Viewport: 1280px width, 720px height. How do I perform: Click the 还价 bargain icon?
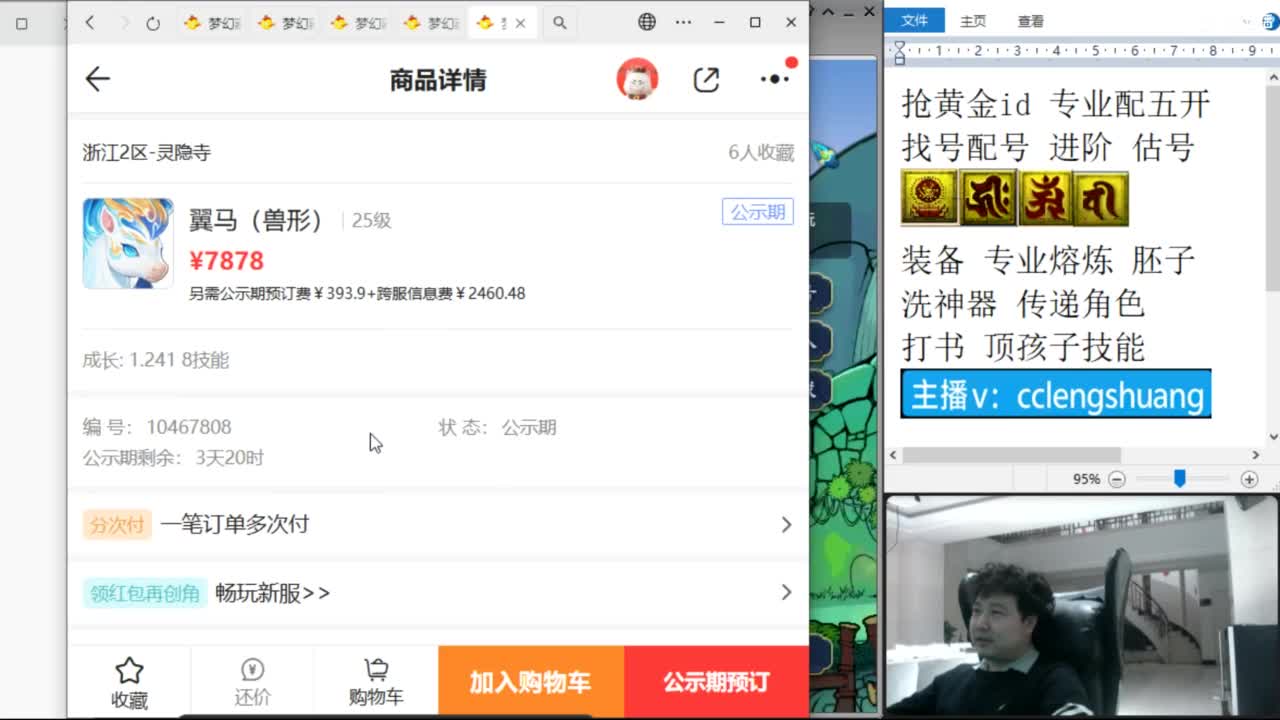click(252, 683)
